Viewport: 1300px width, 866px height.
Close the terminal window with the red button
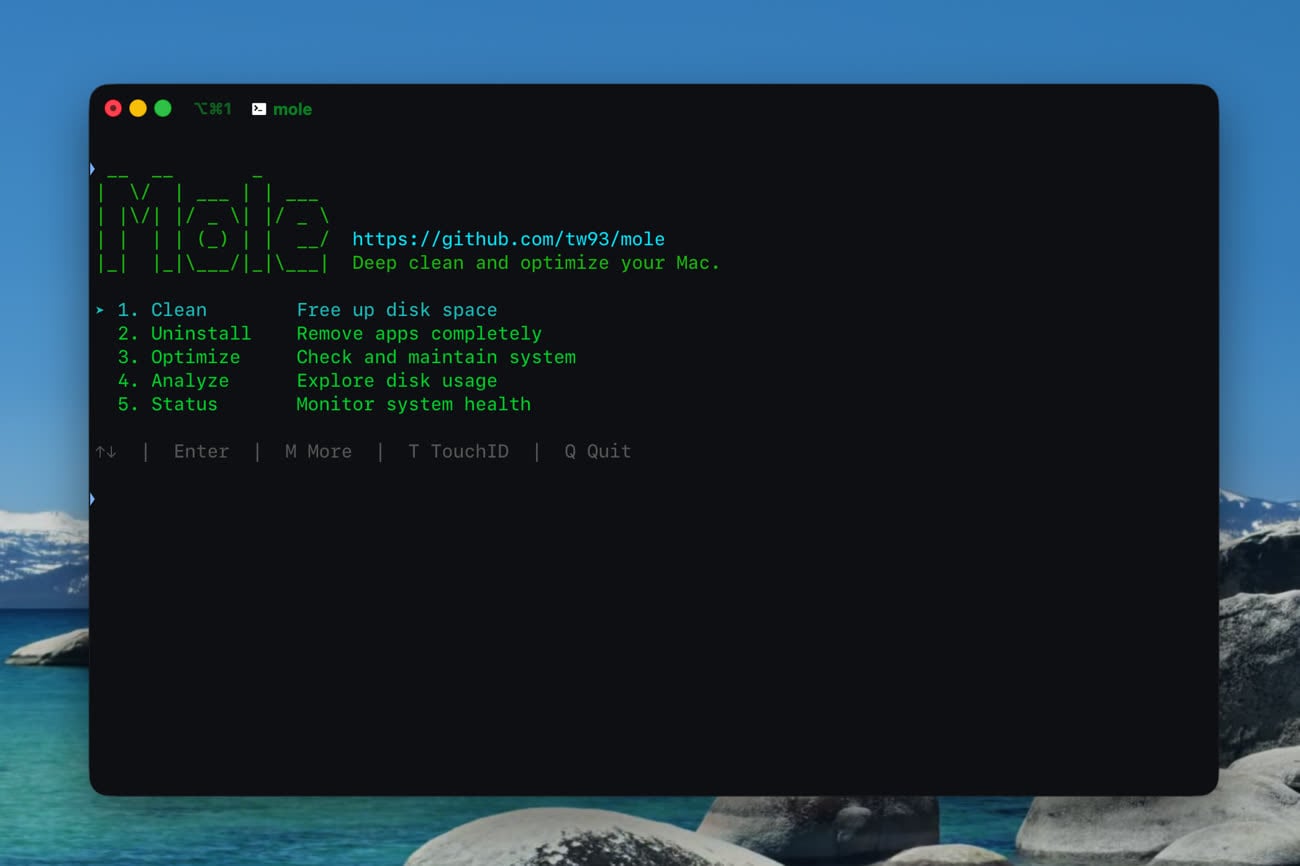pos(113,108)
